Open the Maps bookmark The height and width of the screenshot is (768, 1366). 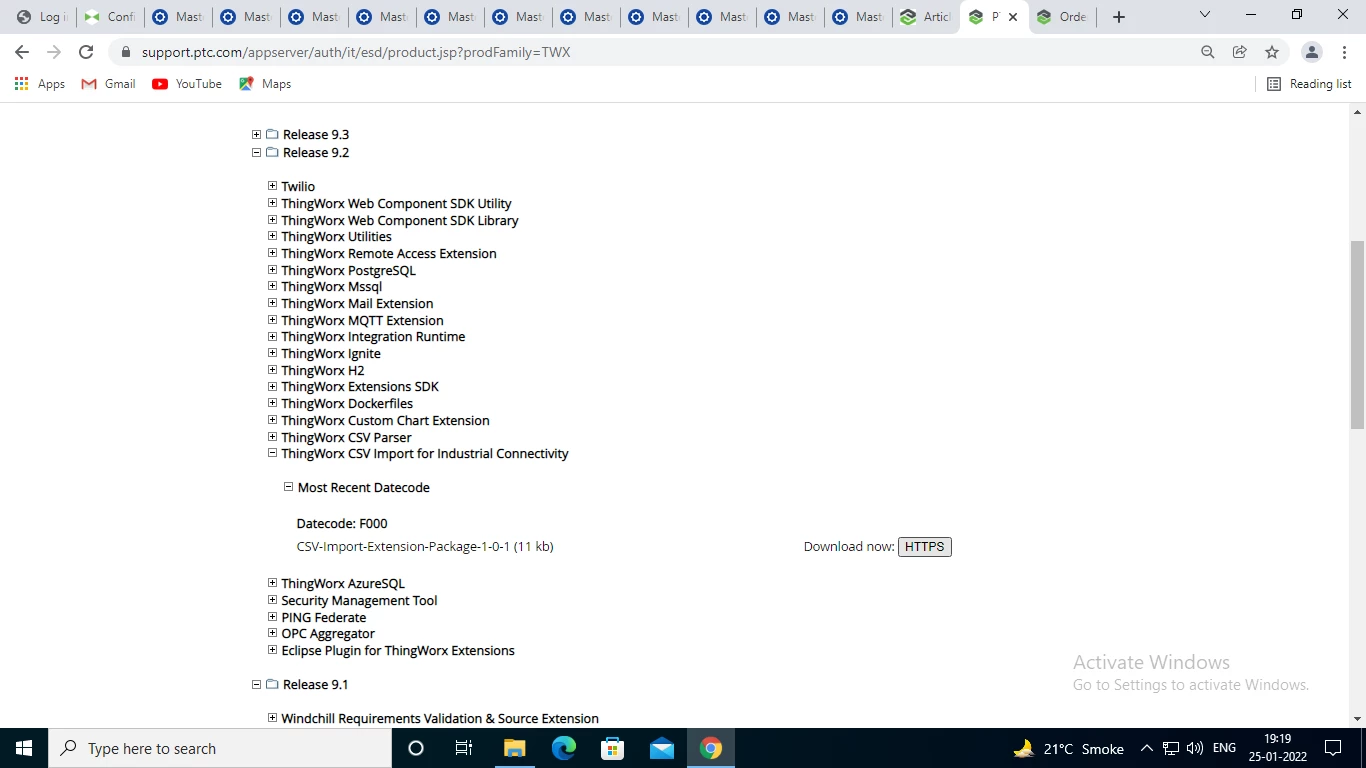click(x=265, y=84)
